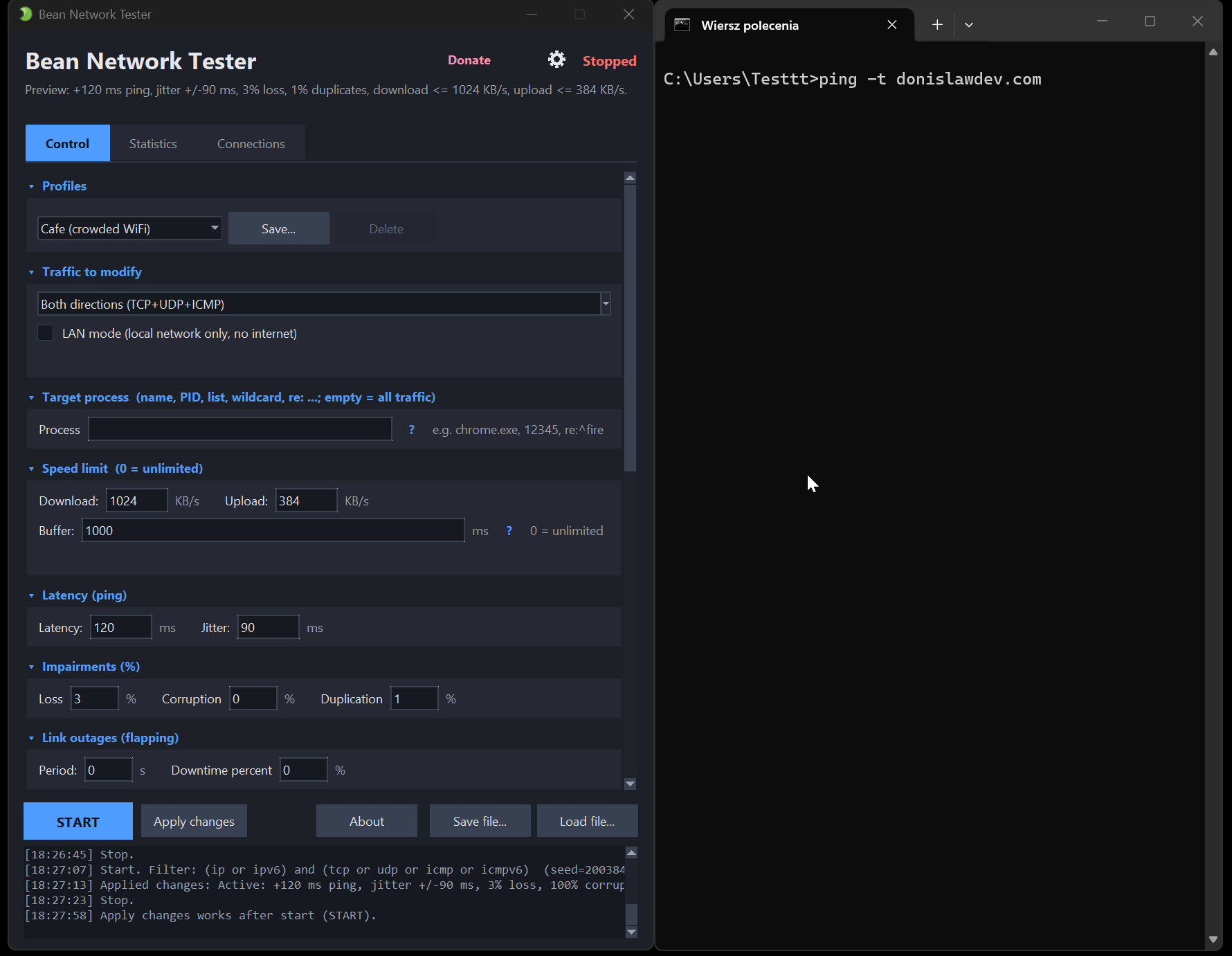The image size is (1232, 956).
Task: Maximize the Wiersz polecenia terminal window
Action: click(1150, 21)
